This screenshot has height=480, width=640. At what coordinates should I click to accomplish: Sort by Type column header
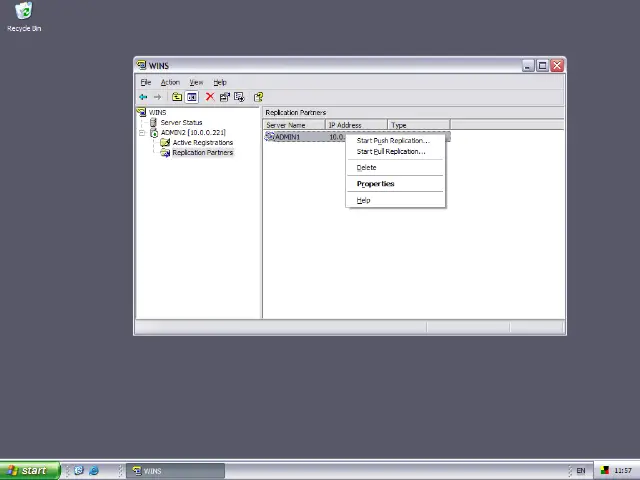click(x=418, y=125)
